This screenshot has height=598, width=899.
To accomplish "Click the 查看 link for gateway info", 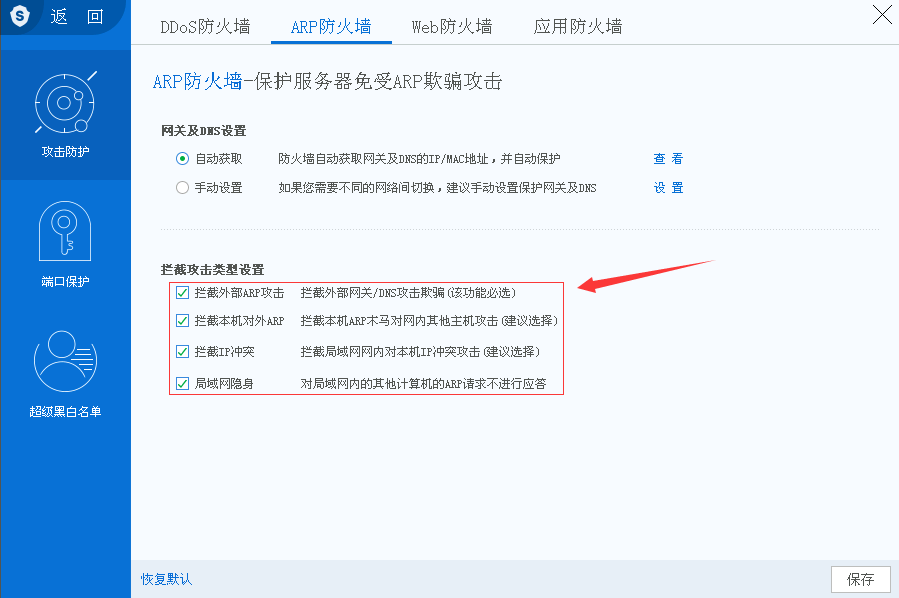I will [668, 158].
